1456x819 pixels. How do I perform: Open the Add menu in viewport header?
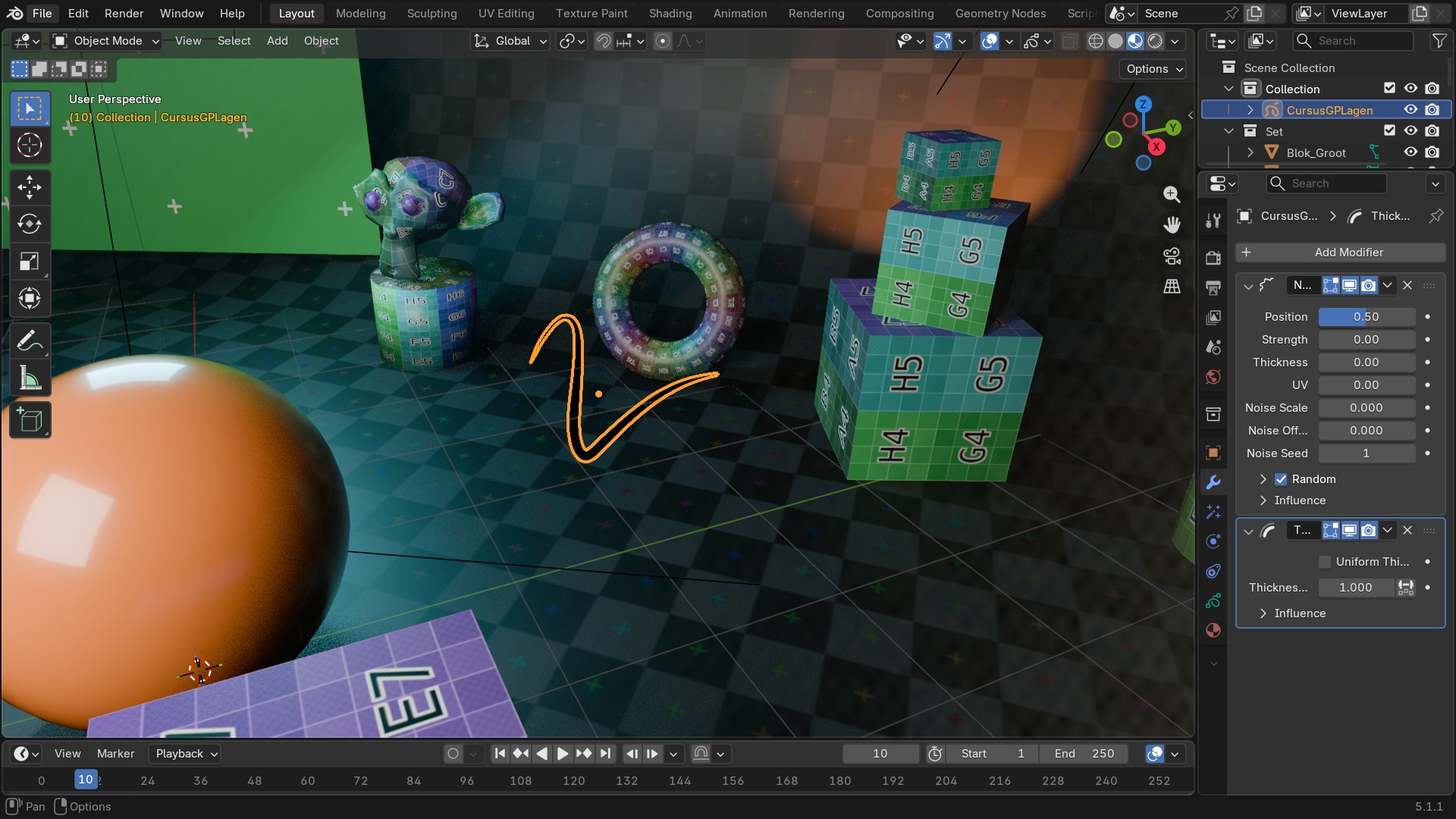pos(277,41)
